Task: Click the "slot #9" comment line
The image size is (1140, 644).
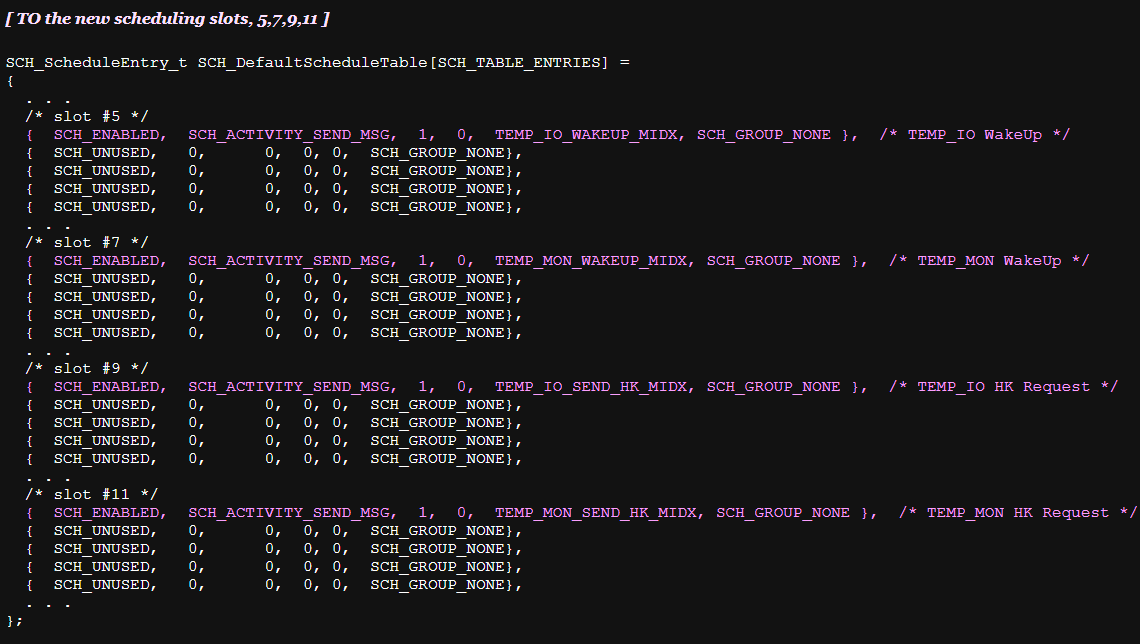Action: 87,369
